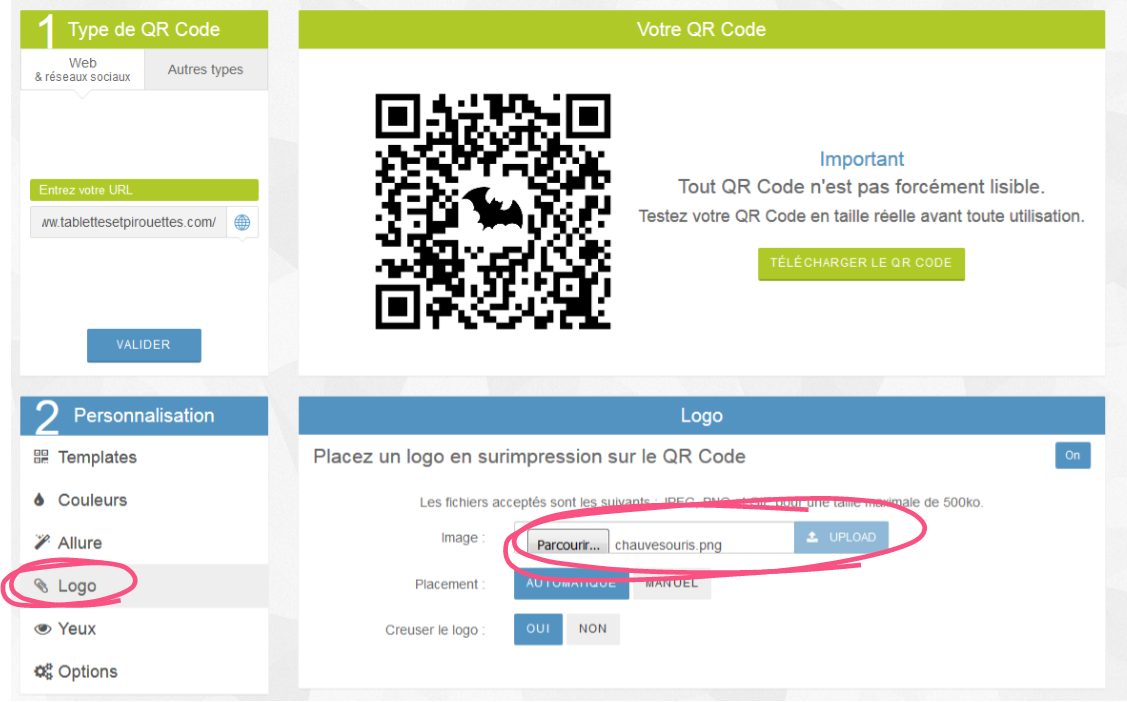Click the VALIDER button
1127x702 pixels.
144,345
